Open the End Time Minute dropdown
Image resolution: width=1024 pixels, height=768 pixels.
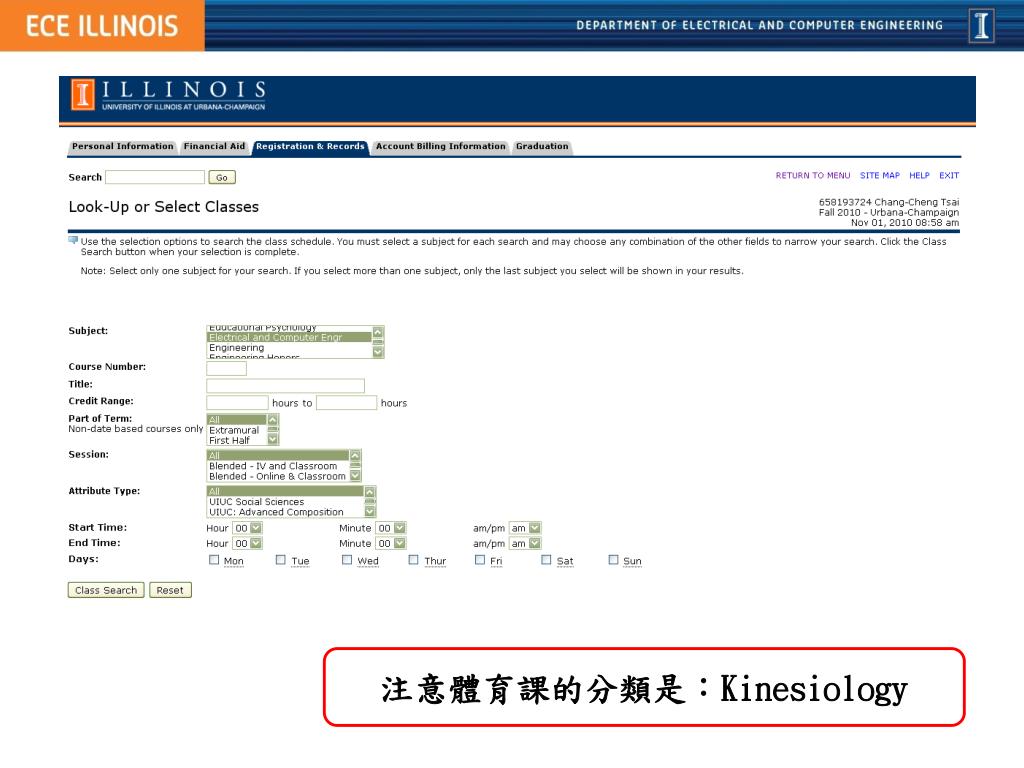[391, 543]
